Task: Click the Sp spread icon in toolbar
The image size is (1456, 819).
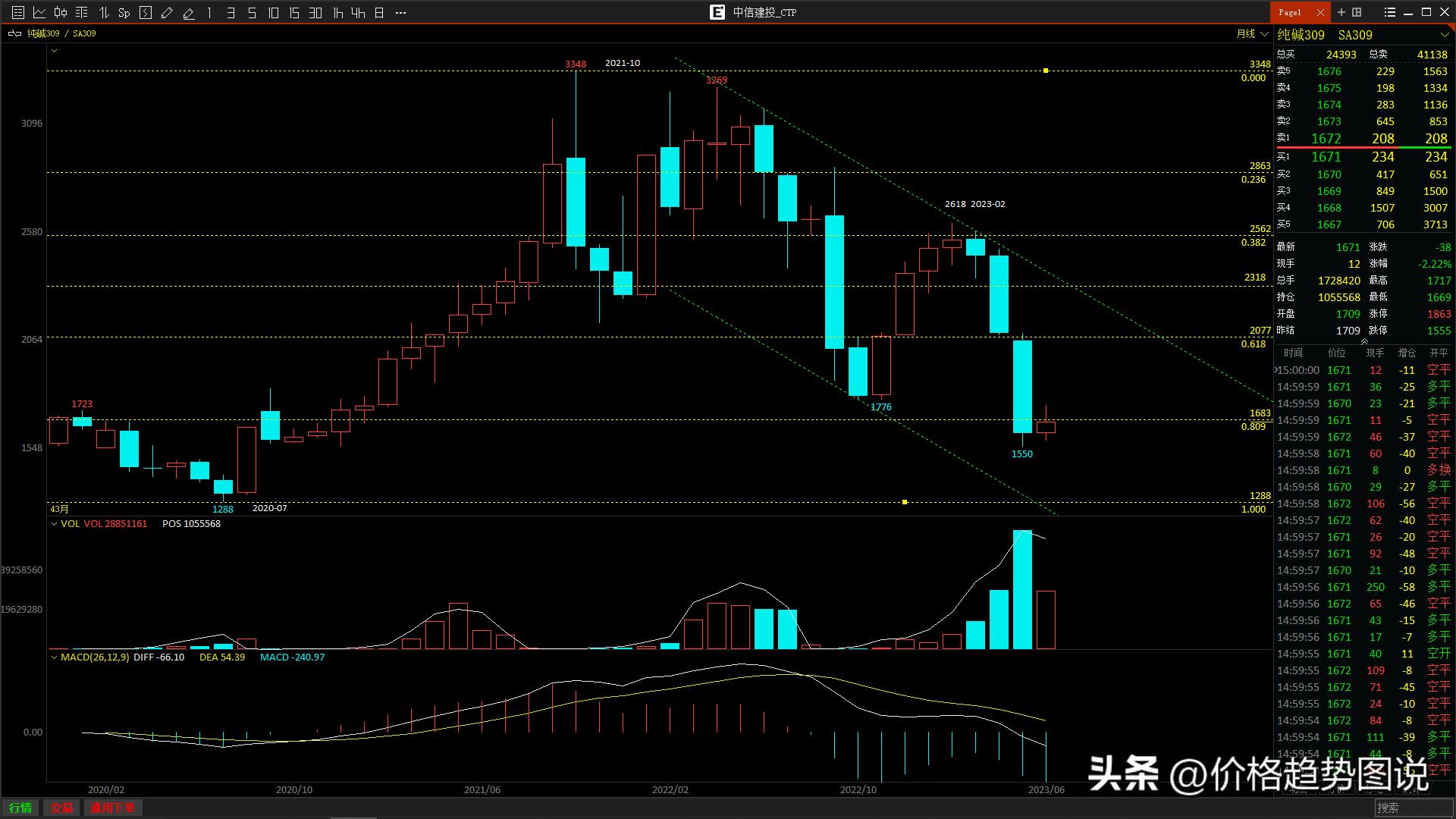Action: [124, 12]
